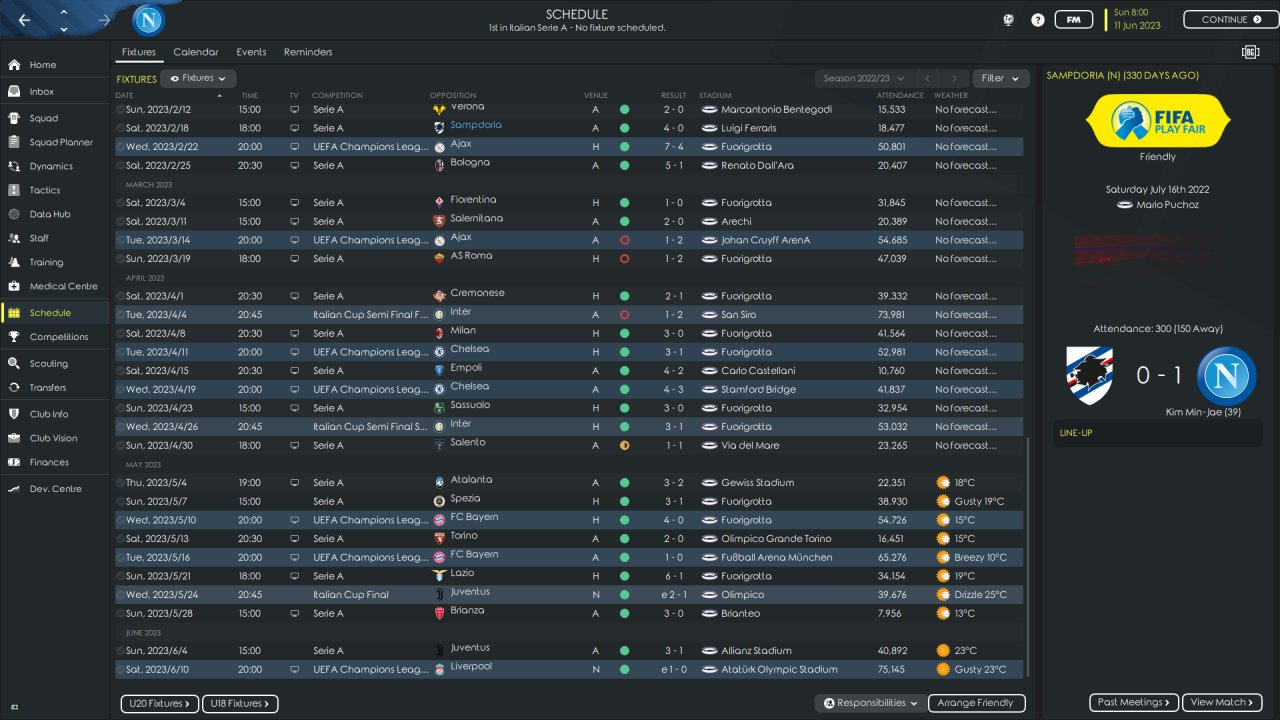
Task: Open Data Hub from the sidebar
Action: coord(55,214)
